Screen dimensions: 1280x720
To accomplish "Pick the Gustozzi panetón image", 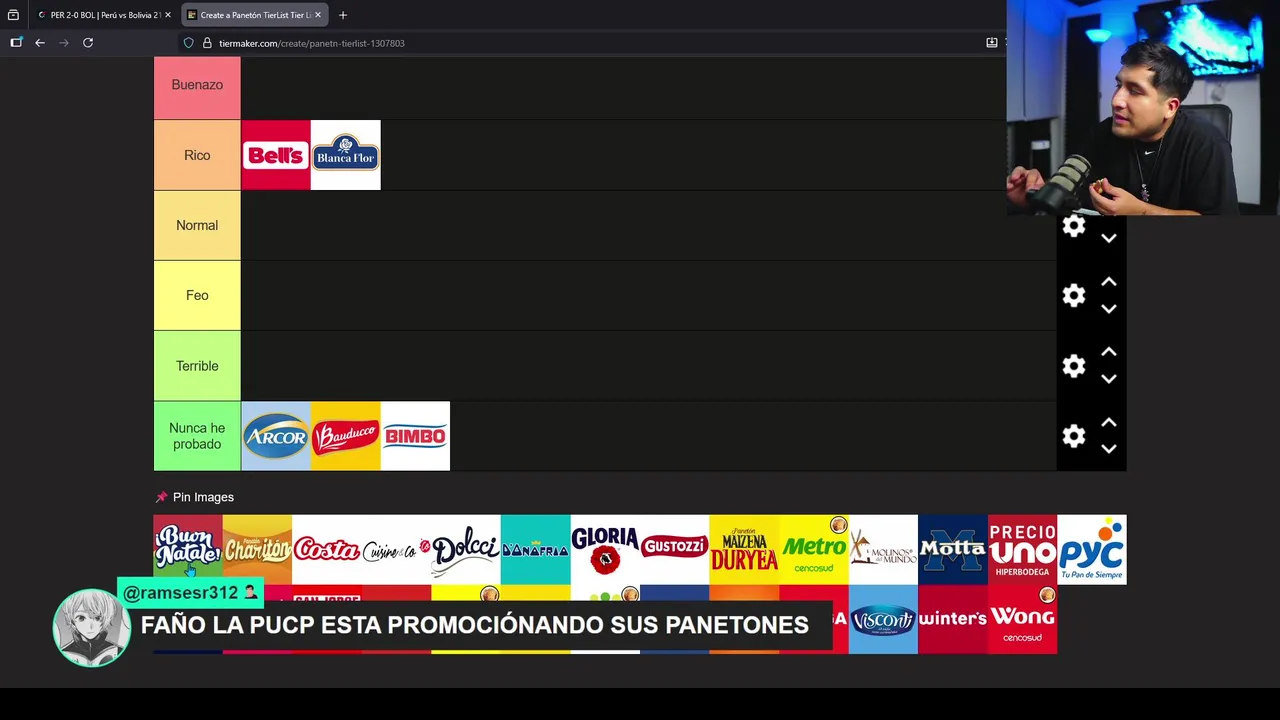I will (675, 549).
